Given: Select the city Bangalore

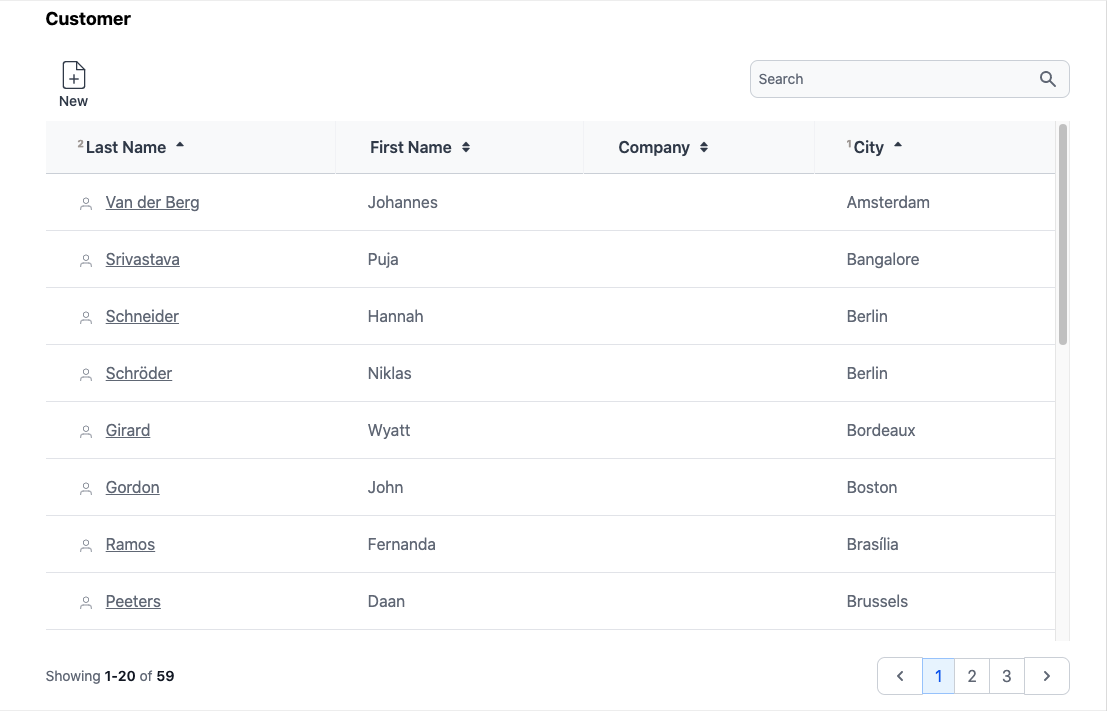Looking at the screenshot, I should tap(883, 260).
